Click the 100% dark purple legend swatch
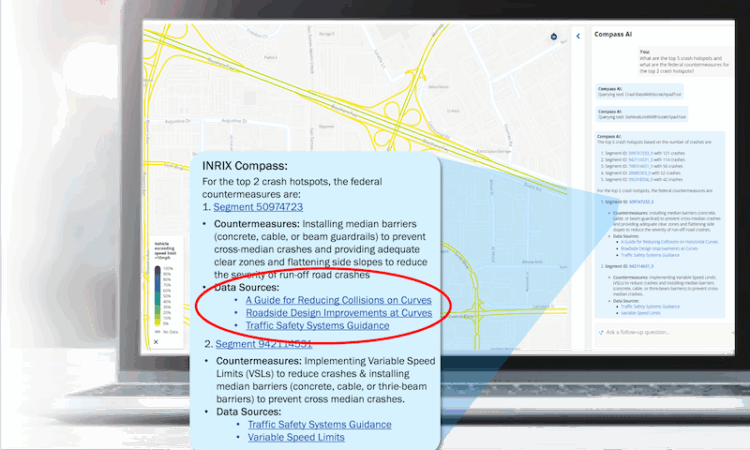This screenshot has height=450, width=750. [x=157, y=269]
